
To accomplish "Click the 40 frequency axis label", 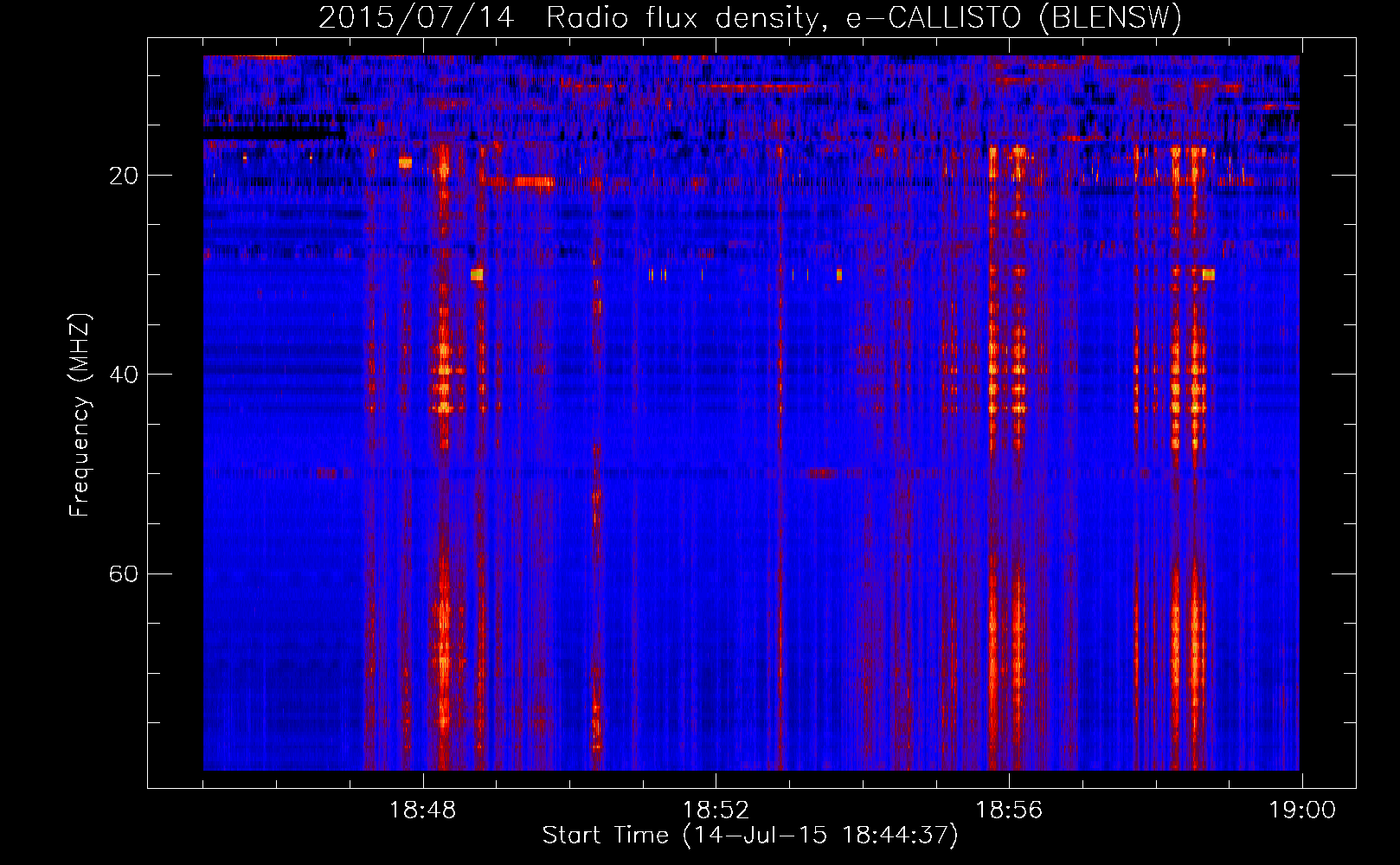I will click(x=124, y=375).
